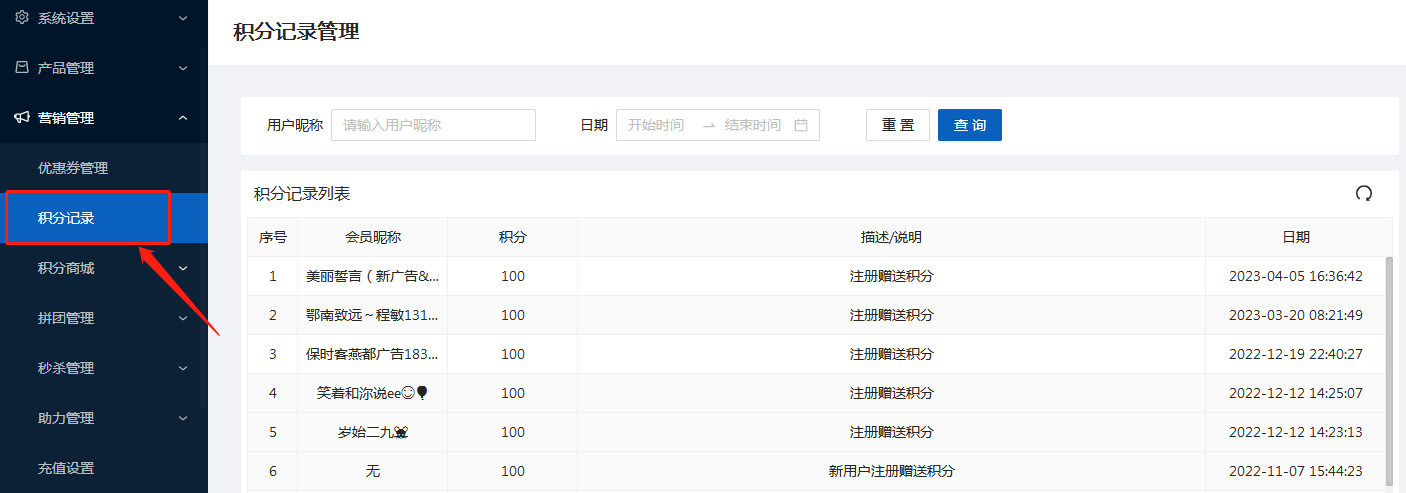Click the 用户昵称 input field
This screenshot has width=1406, height=493.
tap(433, 125)
